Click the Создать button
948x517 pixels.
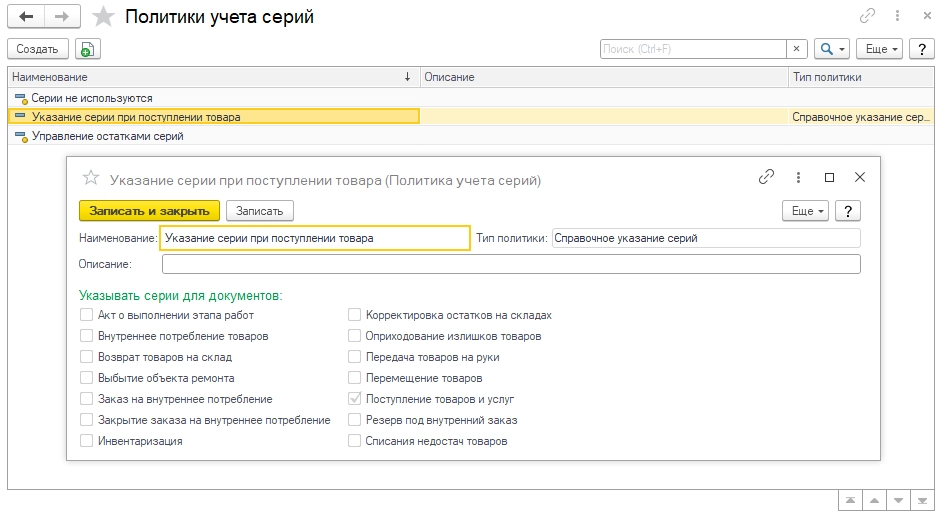[x=37, y=49]
